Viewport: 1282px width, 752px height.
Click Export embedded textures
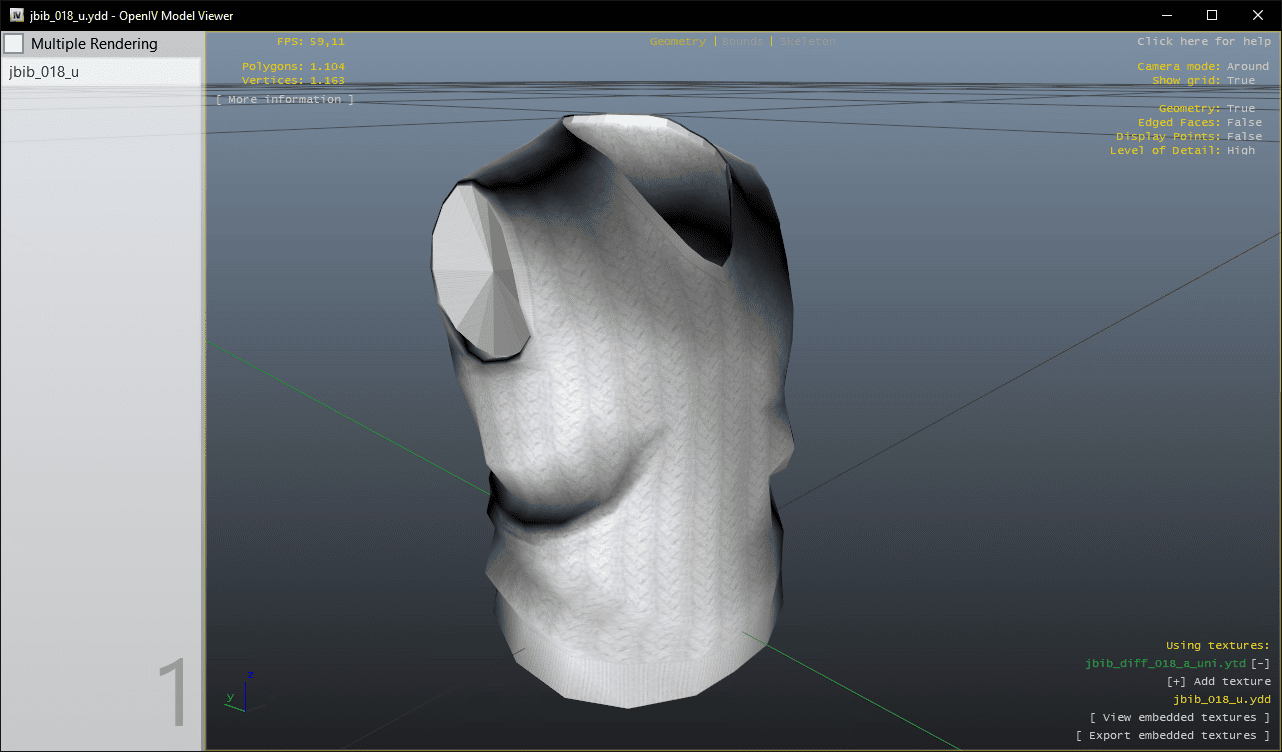pos(1173,736)
